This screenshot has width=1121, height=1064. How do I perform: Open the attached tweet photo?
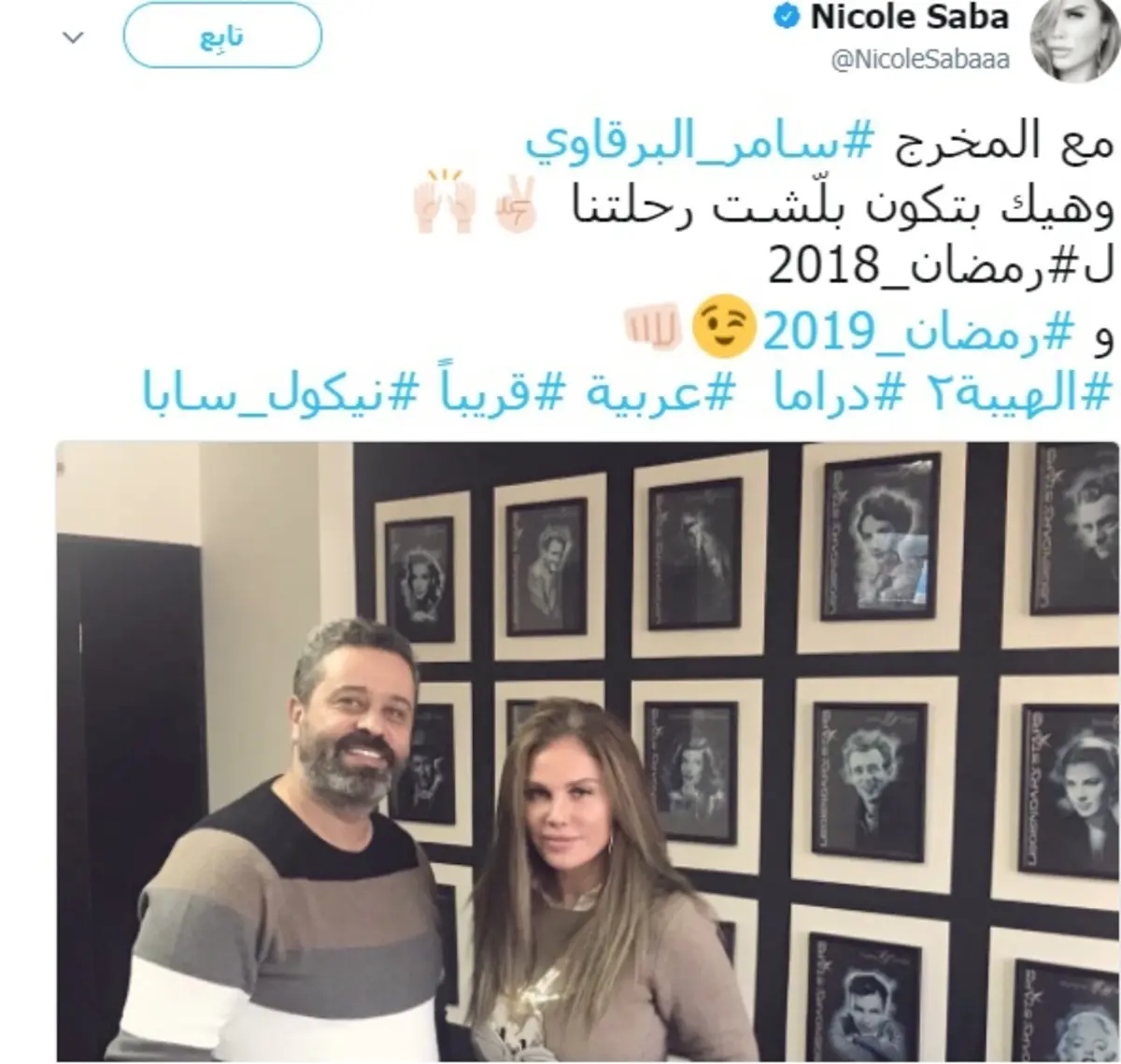(x=589, y=752)
